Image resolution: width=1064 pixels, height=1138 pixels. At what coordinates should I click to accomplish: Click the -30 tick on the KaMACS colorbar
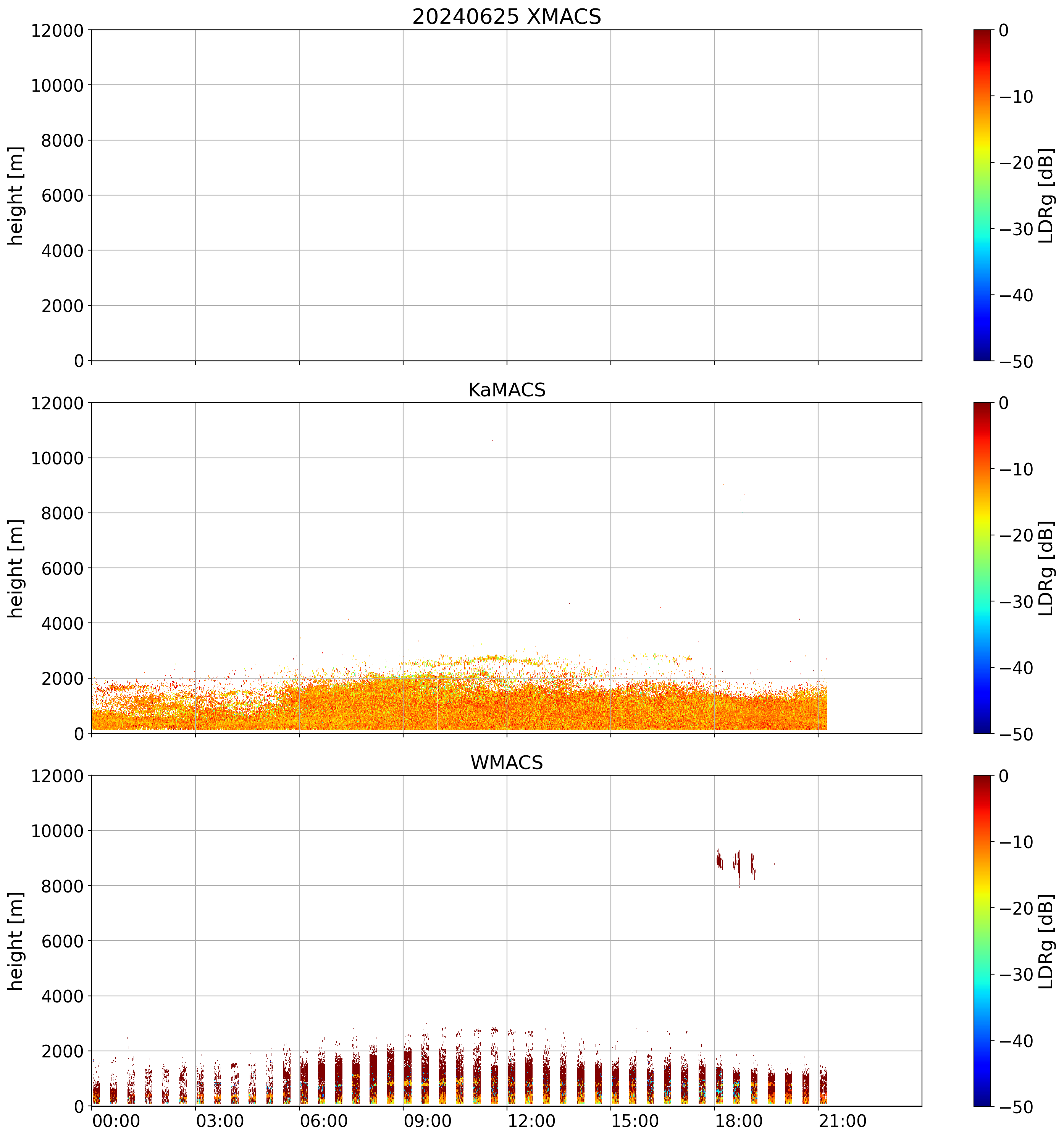pyautogui.click(x=1017, y=601)
